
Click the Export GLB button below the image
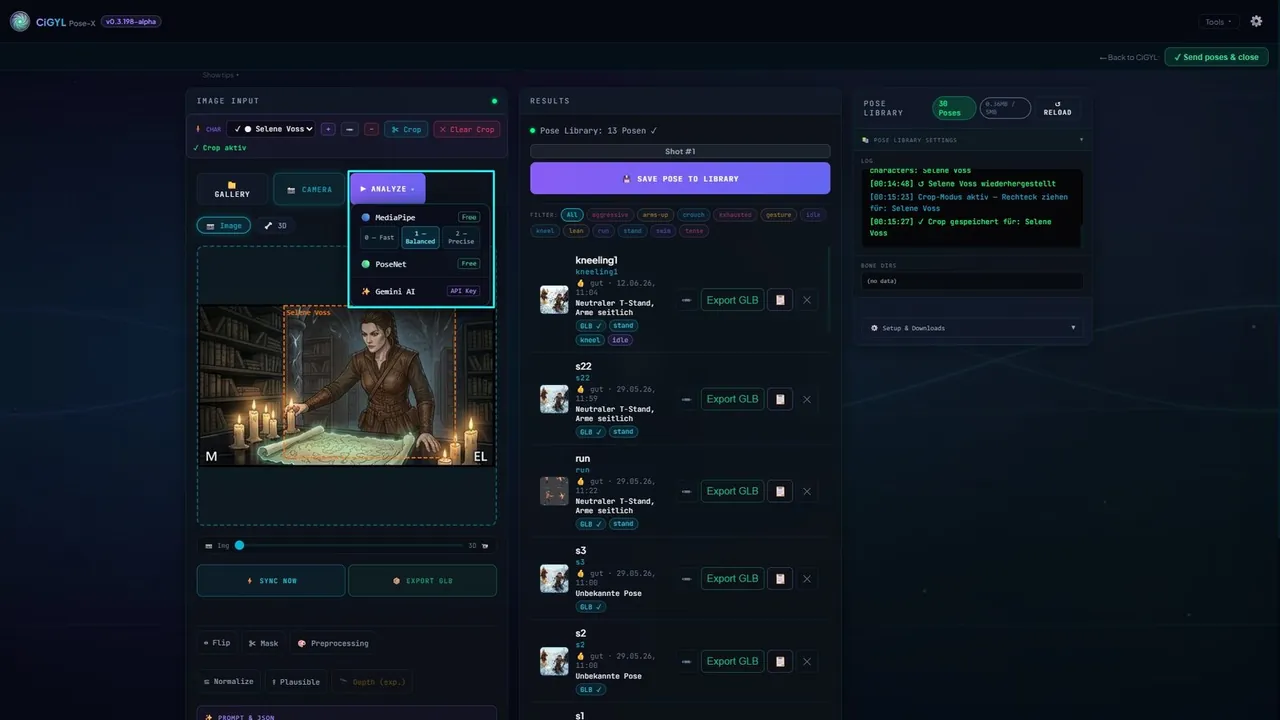click(x=422, y=581)
